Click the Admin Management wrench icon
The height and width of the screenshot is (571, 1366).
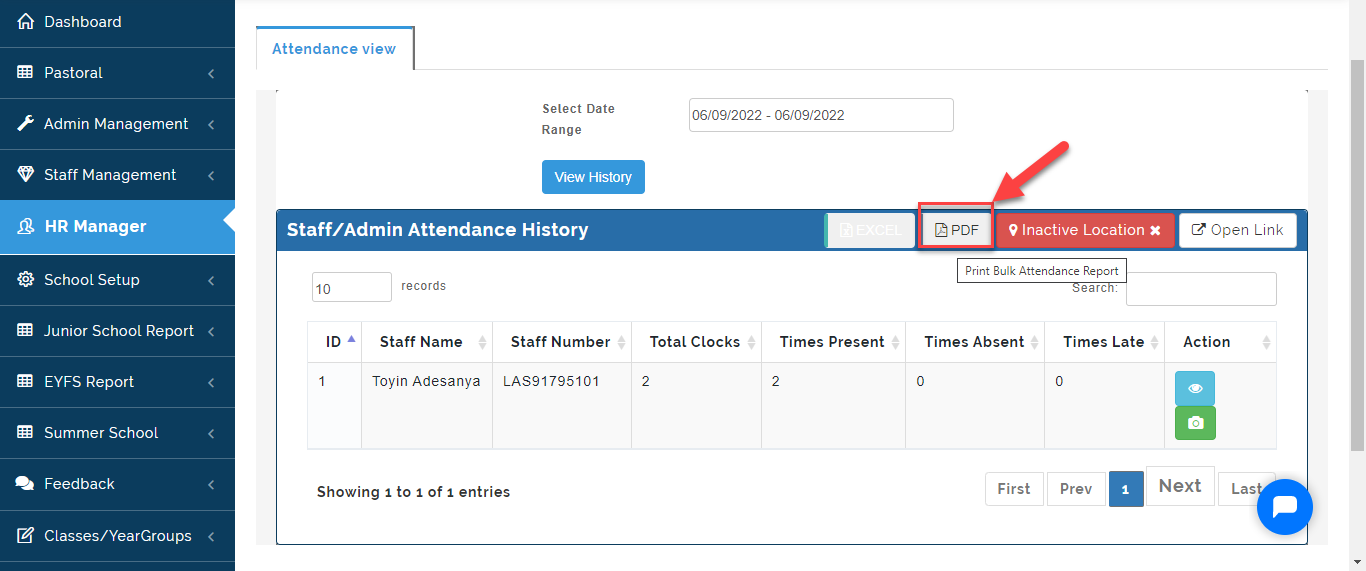click(26, 123)
